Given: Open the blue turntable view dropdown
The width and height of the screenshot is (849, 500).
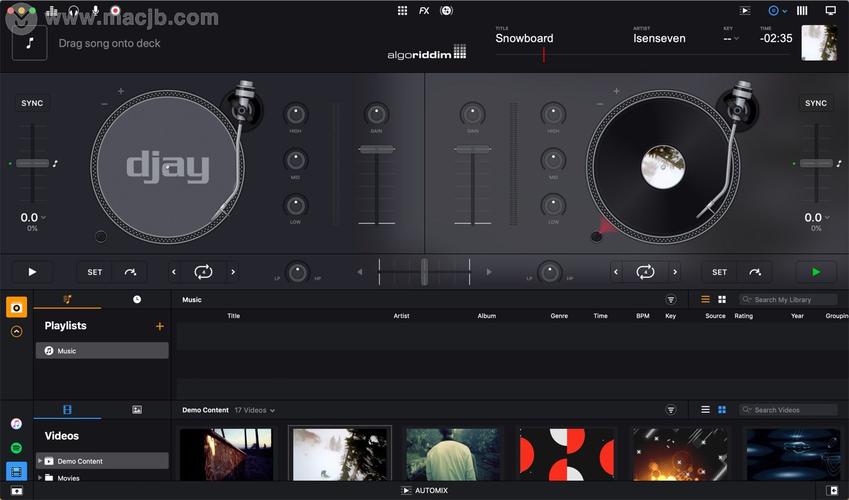Looking at the screenshot, I should tap(778, 10).
